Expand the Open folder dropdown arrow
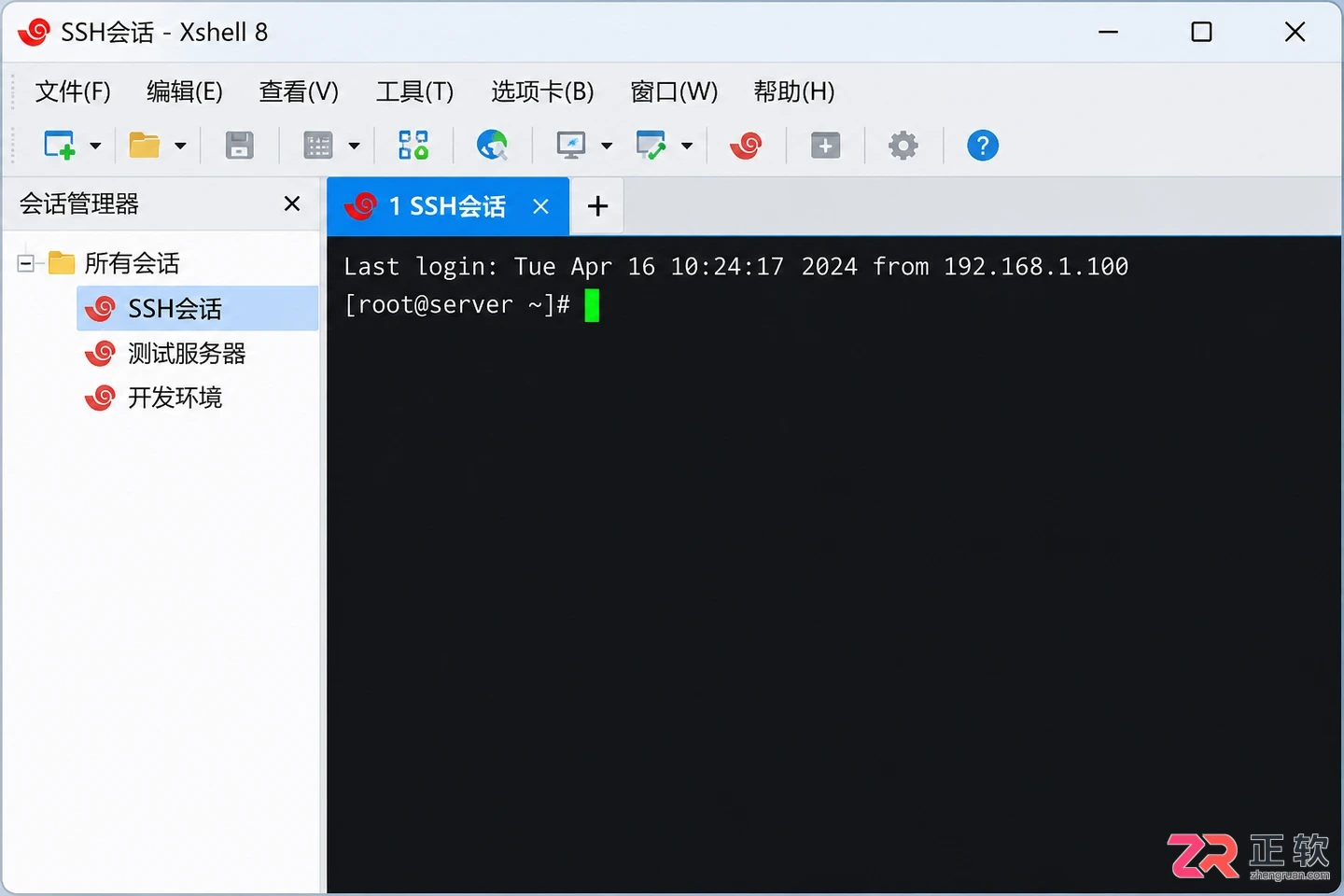 [180, 146]
